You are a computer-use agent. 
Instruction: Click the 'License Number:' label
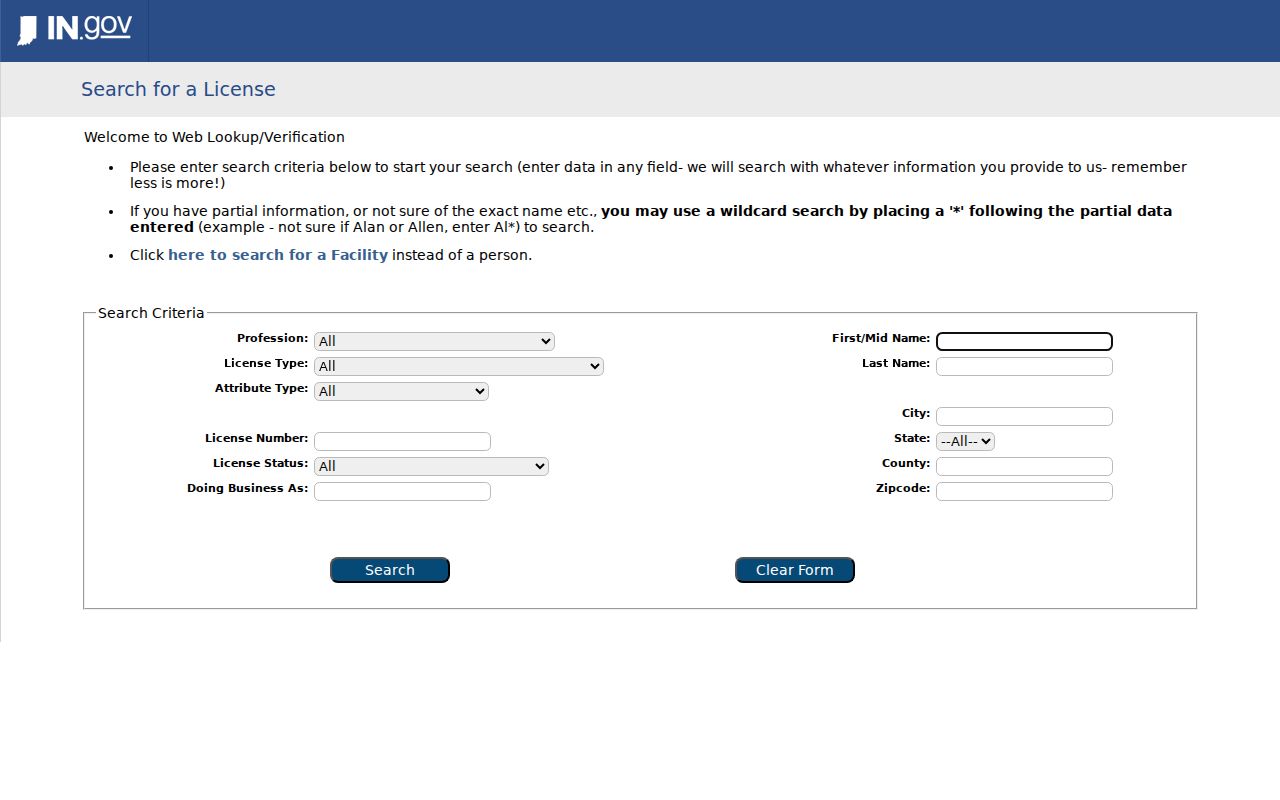pyautogui.click(x=257, y=438)
